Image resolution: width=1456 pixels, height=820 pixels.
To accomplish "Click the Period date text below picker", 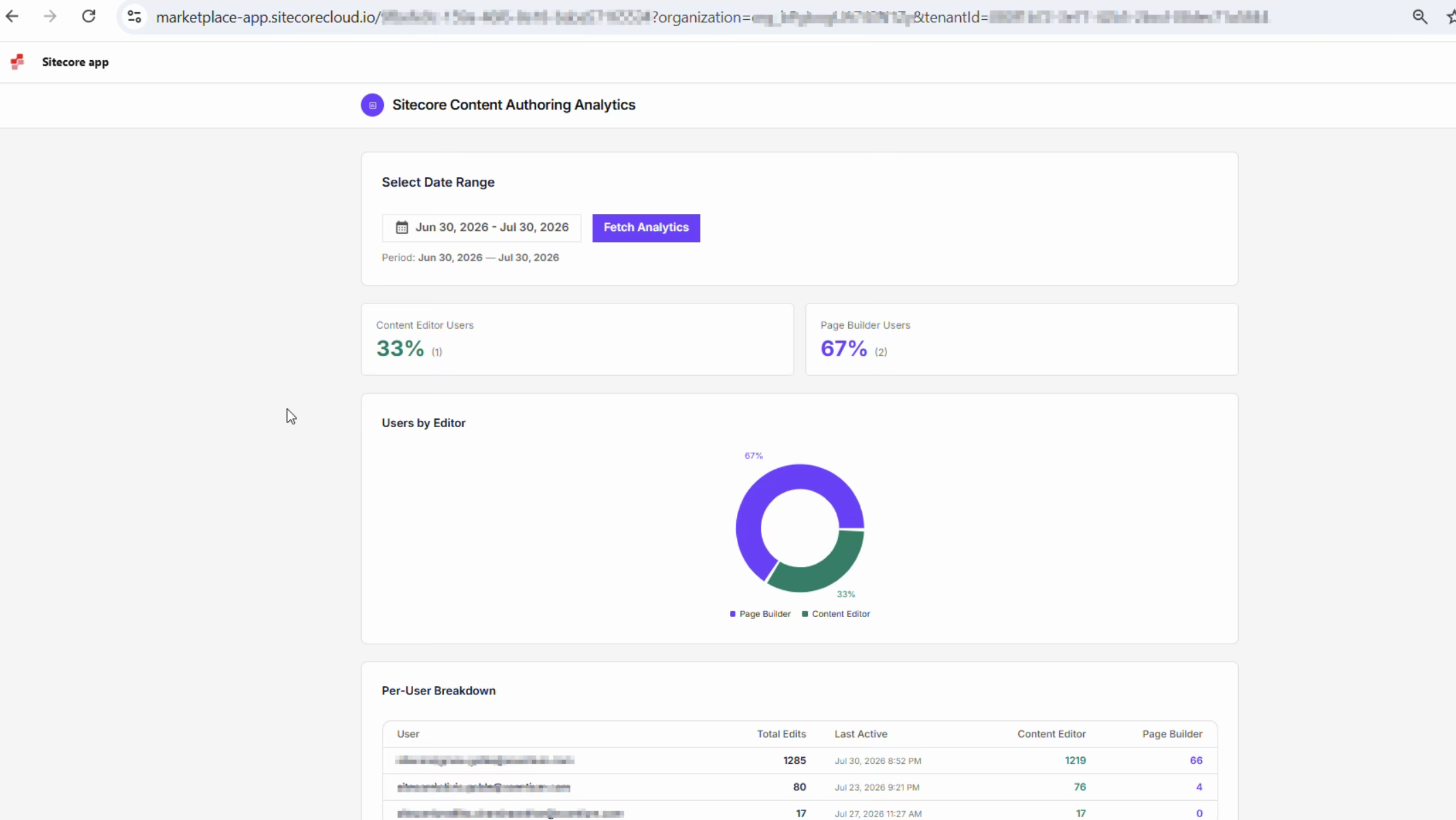I will point(470,258).
